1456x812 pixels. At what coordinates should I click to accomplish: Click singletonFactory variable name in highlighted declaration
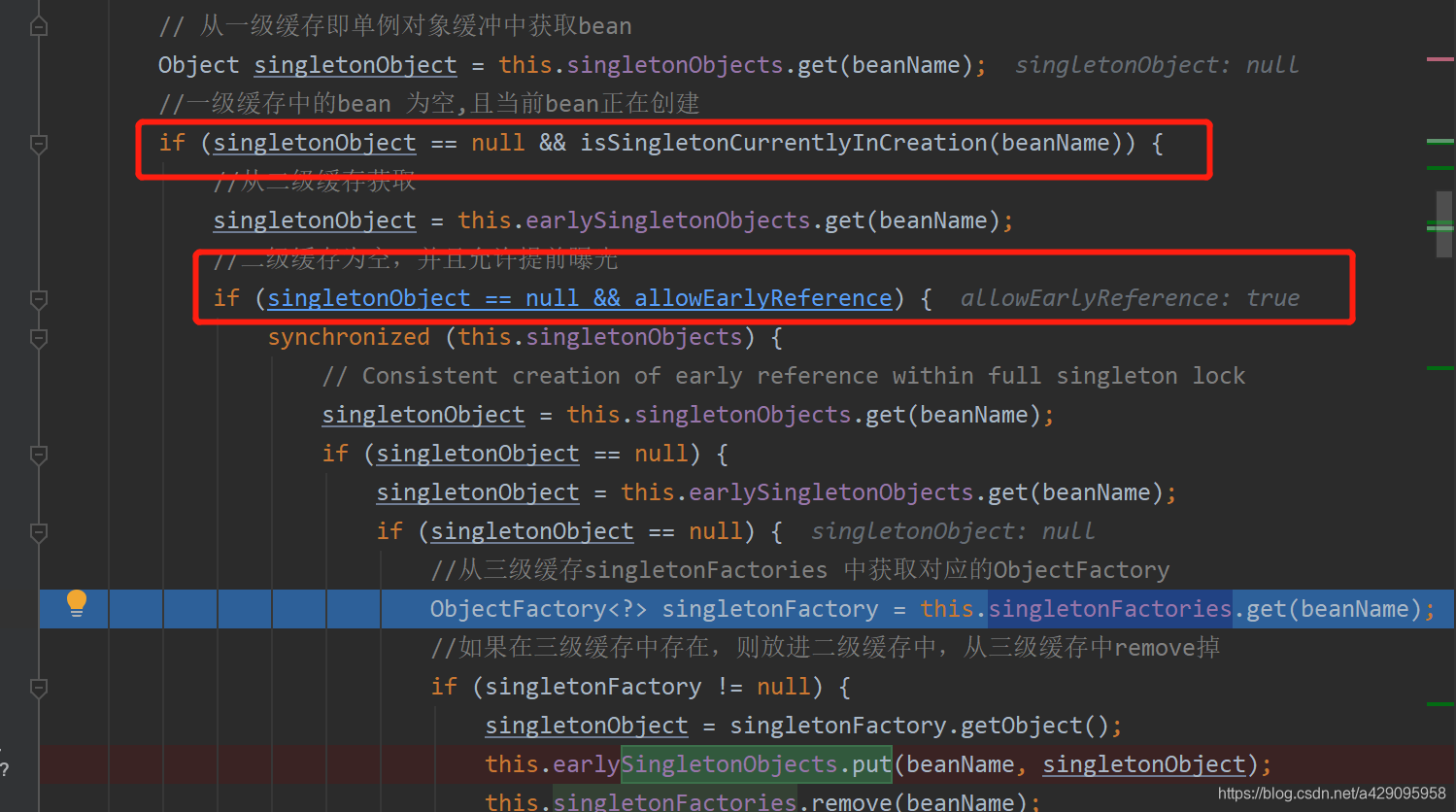[x=770, y=609]
